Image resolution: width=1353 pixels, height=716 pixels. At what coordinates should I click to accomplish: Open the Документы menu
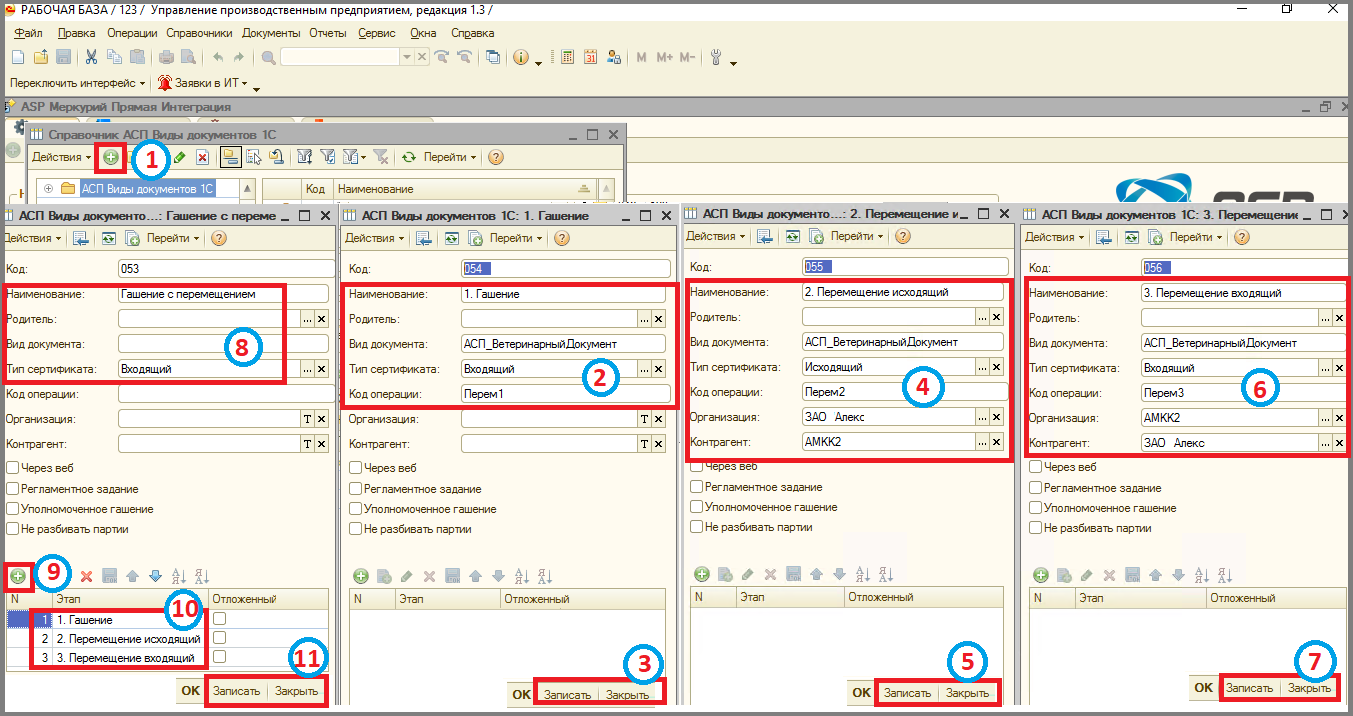coord(272,33)
